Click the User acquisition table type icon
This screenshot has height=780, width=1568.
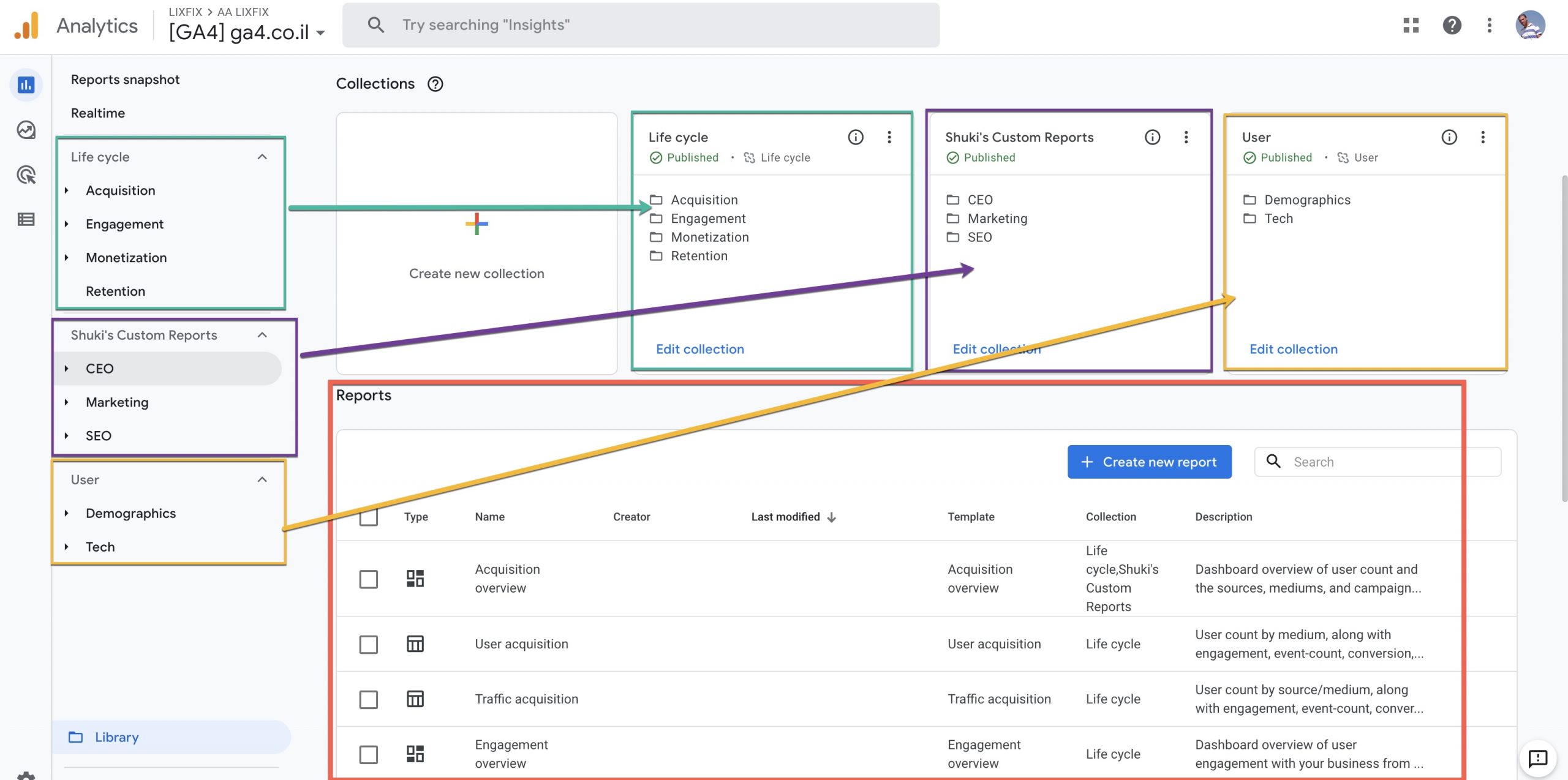click(x=415, y=644)
